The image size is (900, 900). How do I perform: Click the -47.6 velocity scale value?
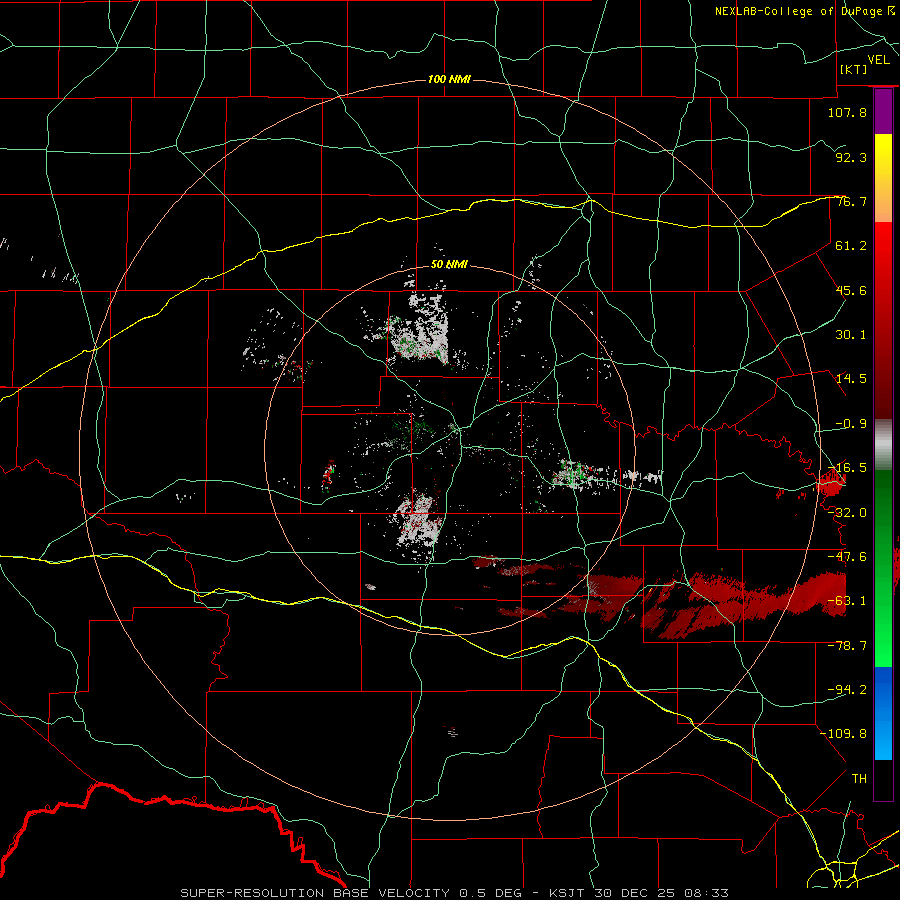tap(847, 557)
